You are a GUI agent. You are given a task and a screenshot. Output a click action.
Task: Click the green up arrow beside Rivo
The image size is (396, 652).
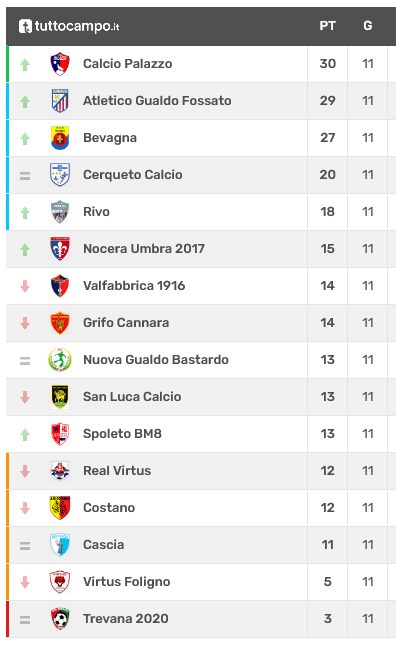point(25,212)
